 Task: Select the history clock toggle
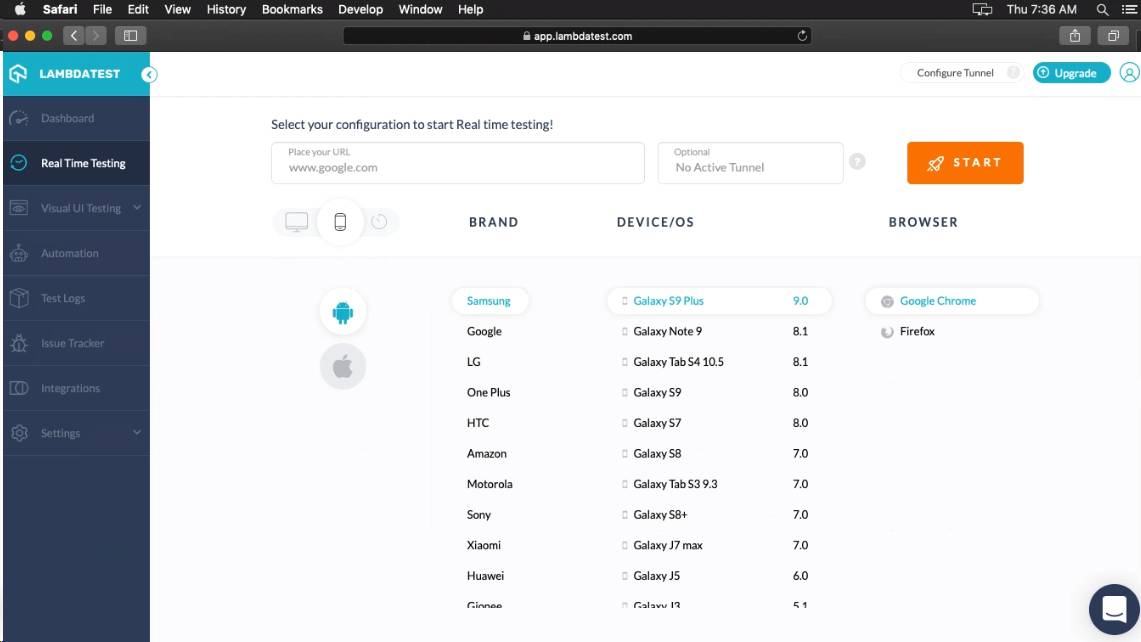(x=379, y=222)
